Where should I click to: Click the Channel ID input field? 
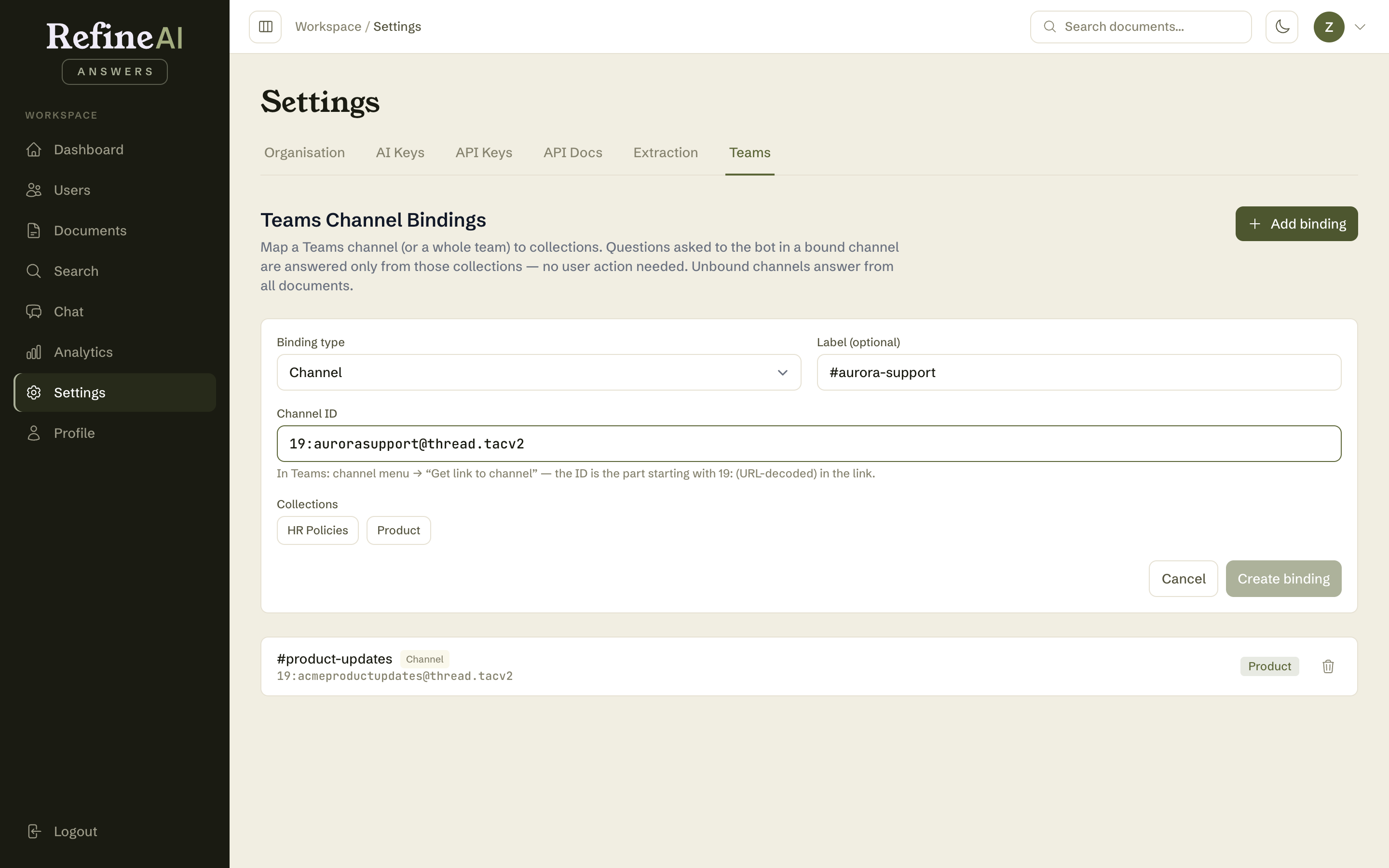[x=809, y=444]
